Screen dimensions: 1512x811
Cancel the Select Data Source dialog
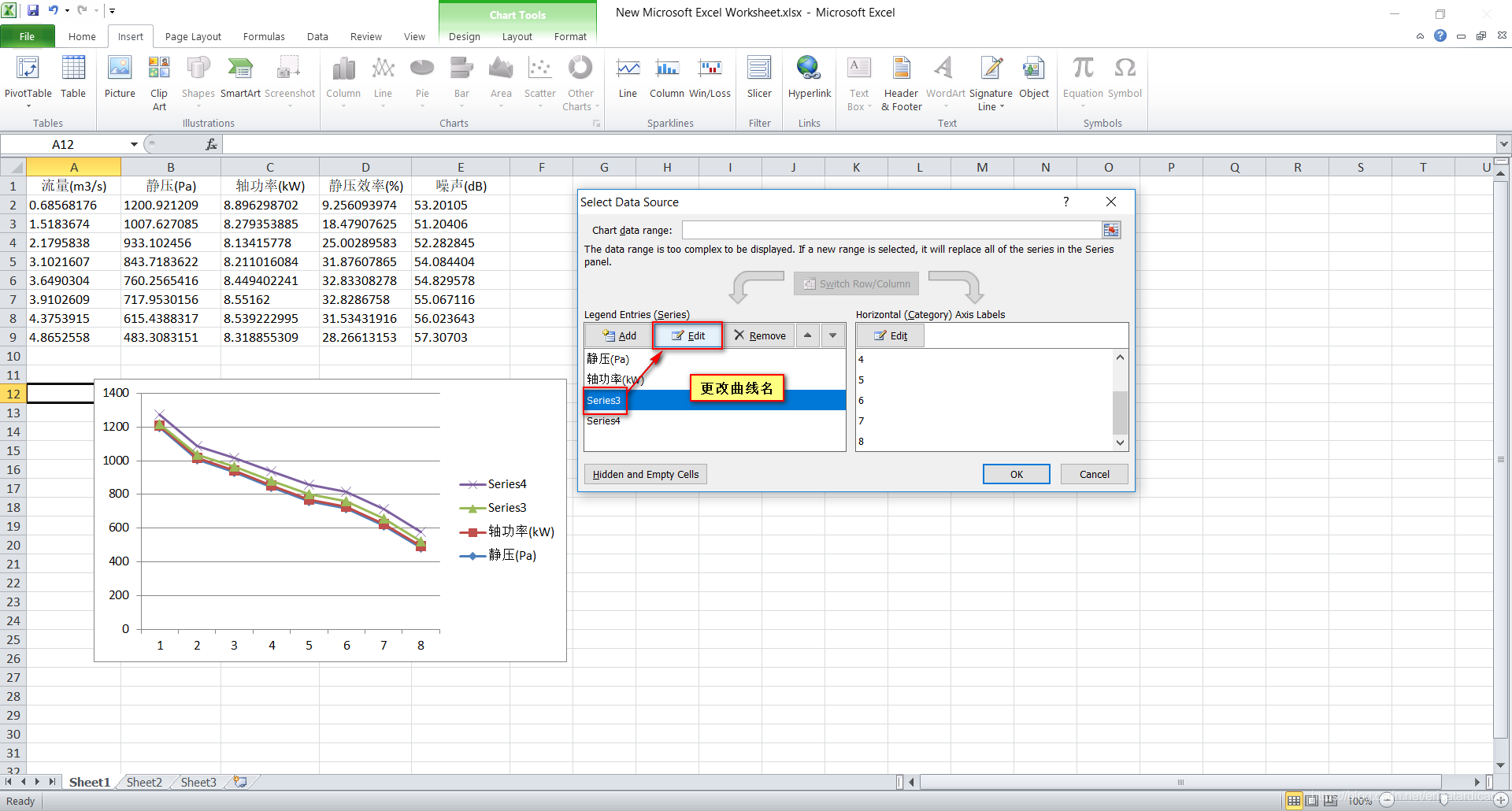pos(1094,474)
